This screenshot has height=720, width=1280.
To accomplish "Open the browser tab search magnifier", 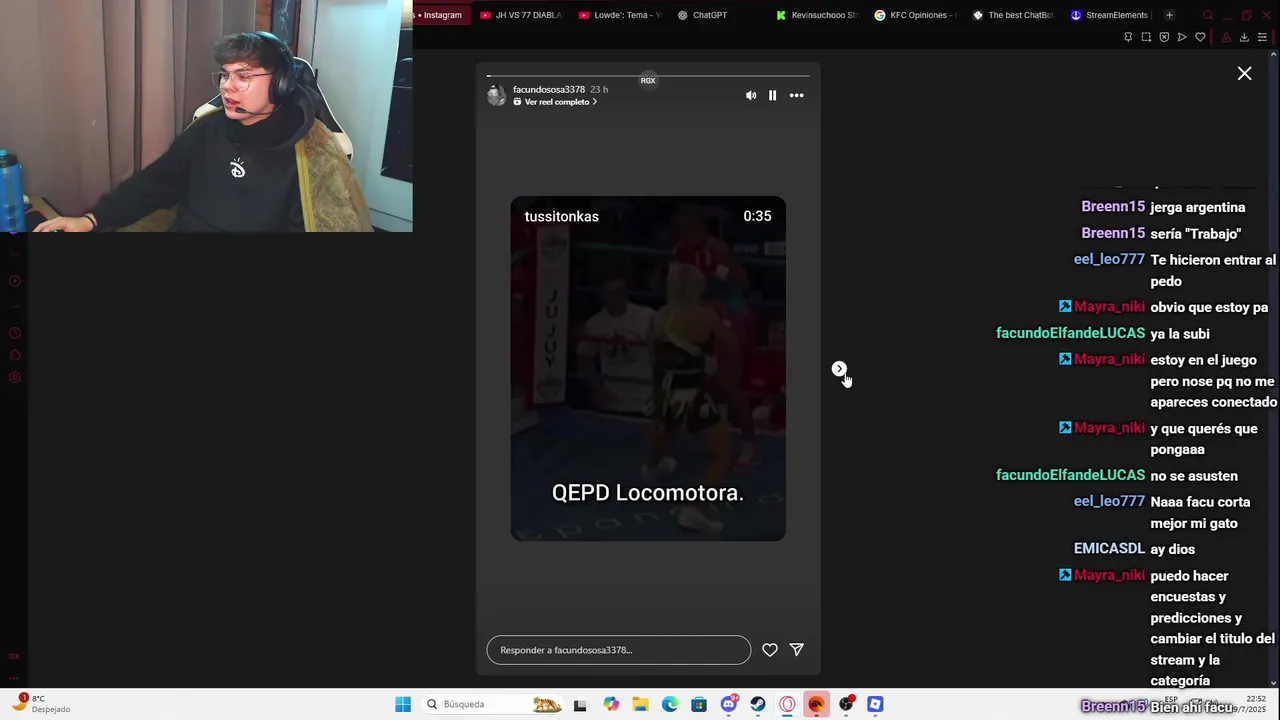I will (1208, 15).
